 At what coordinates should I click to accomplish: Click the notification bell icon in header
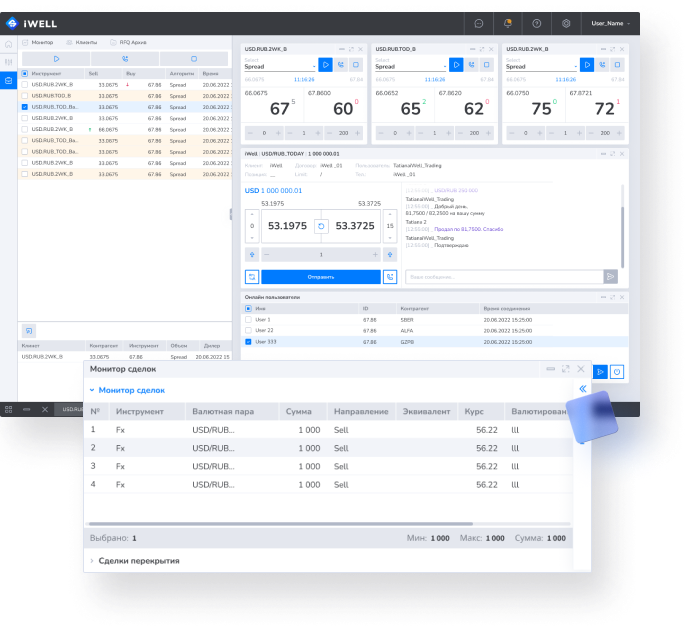508,23
